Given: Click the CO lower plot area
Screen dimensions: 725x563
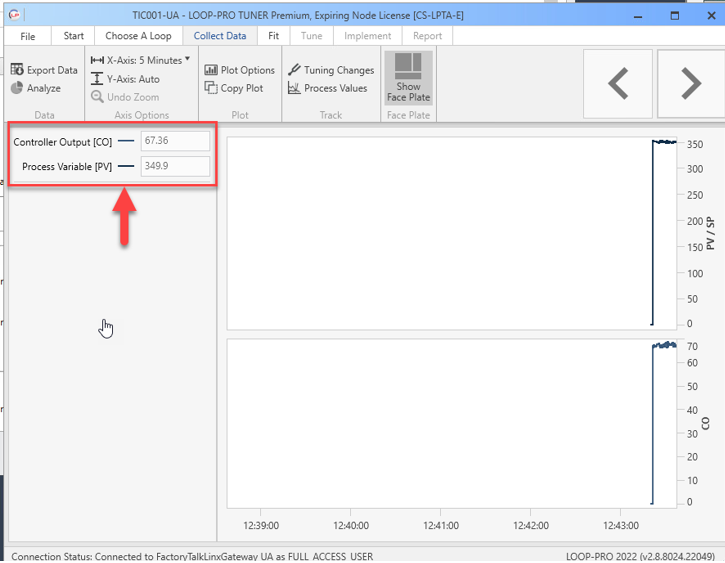Looking at the screenshot, I should click(452, 423).
